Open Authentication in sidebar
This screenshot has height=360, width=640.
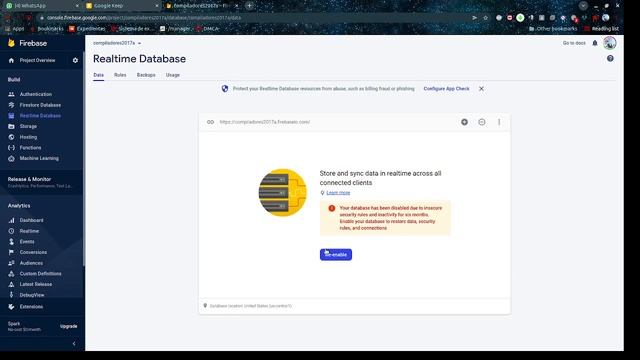pyautogui.click(x=36, y=94)
